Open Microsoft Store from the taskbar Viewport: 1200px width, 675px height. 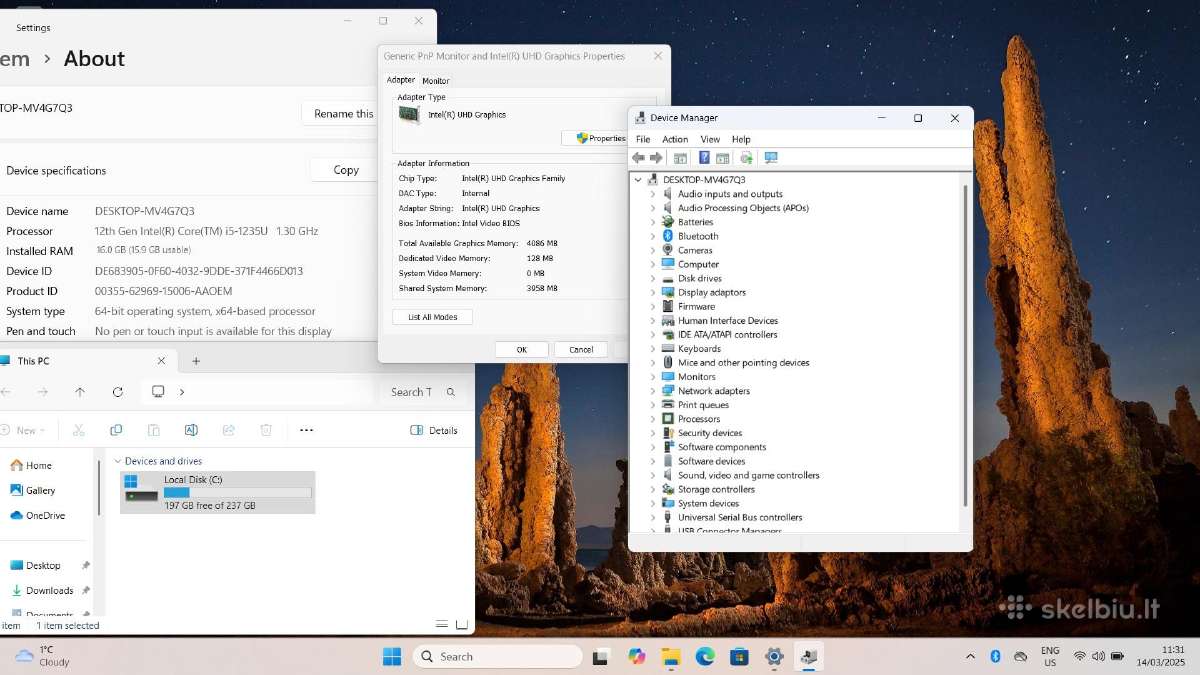coord(739,656)
